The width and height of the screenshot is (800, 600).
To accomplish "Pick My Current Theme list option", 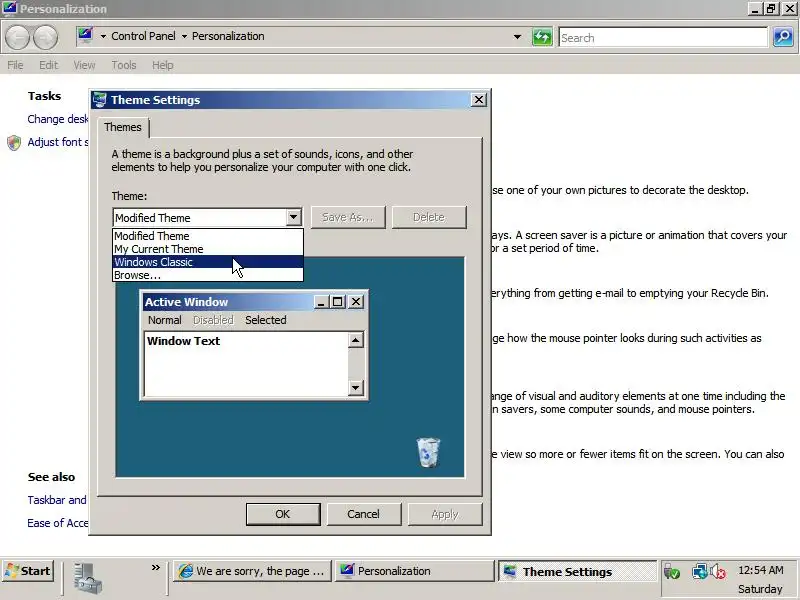I will tap(208, 249).
